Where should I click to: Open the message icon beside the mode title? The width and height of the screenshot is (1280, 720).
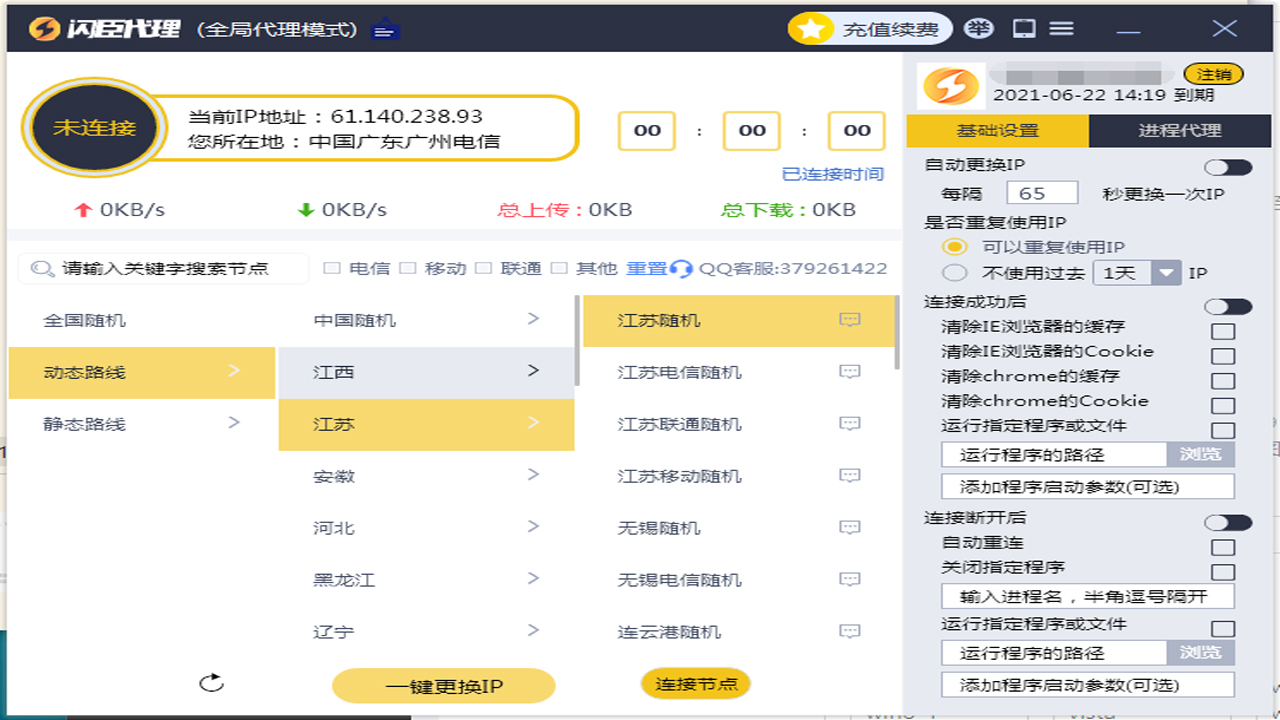coord(385,30)
